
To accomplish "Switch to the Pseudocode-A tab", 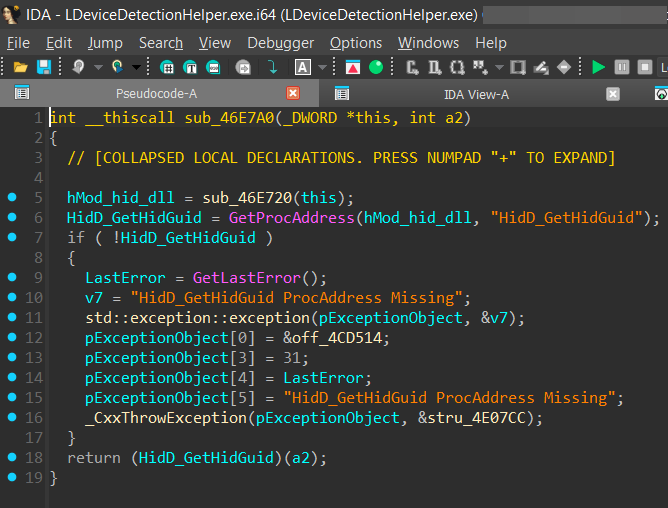I will pos(156,93).
